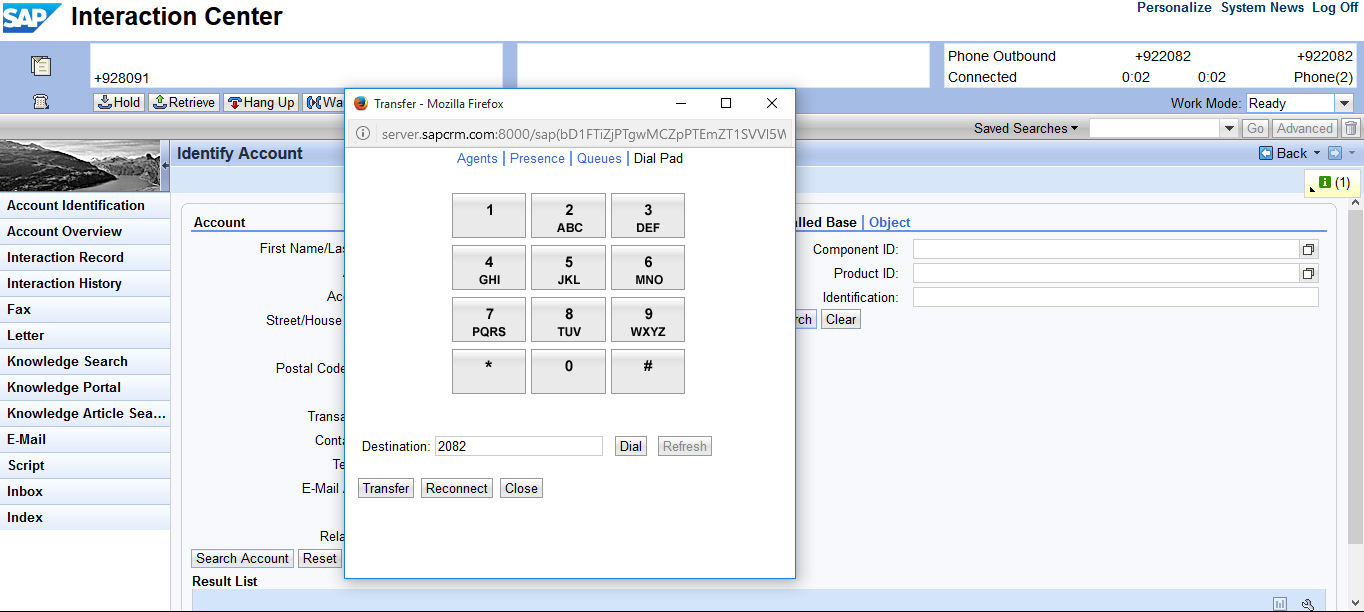Screen dimensions: 1364x612
Task: Open the Component ID value help icon
Action: (1308, 249)
